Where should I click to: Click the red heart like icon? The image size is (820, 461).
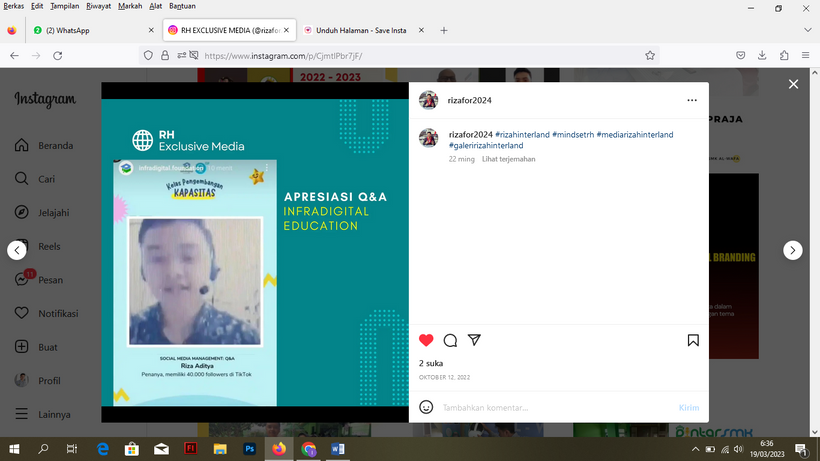pyautogui.click(x=426, y=340)
